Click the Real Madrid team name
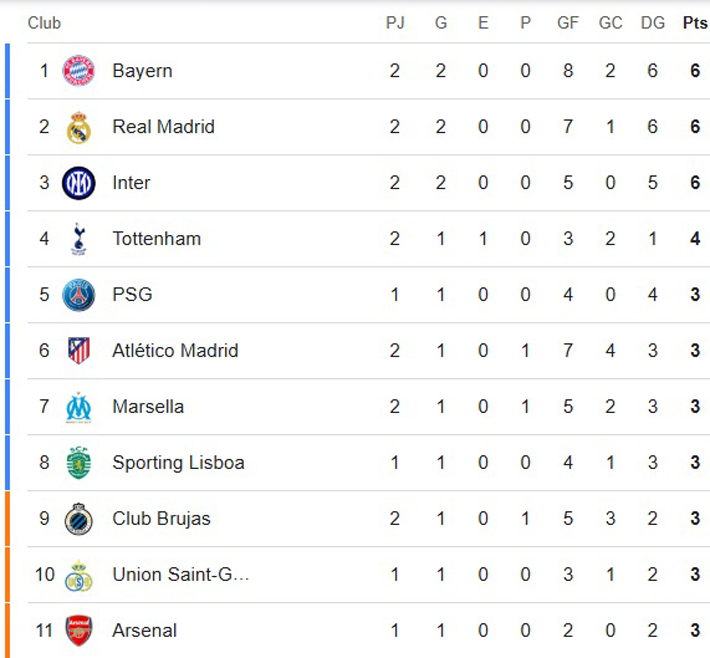710x658 pixels. [x=163, y=127]
